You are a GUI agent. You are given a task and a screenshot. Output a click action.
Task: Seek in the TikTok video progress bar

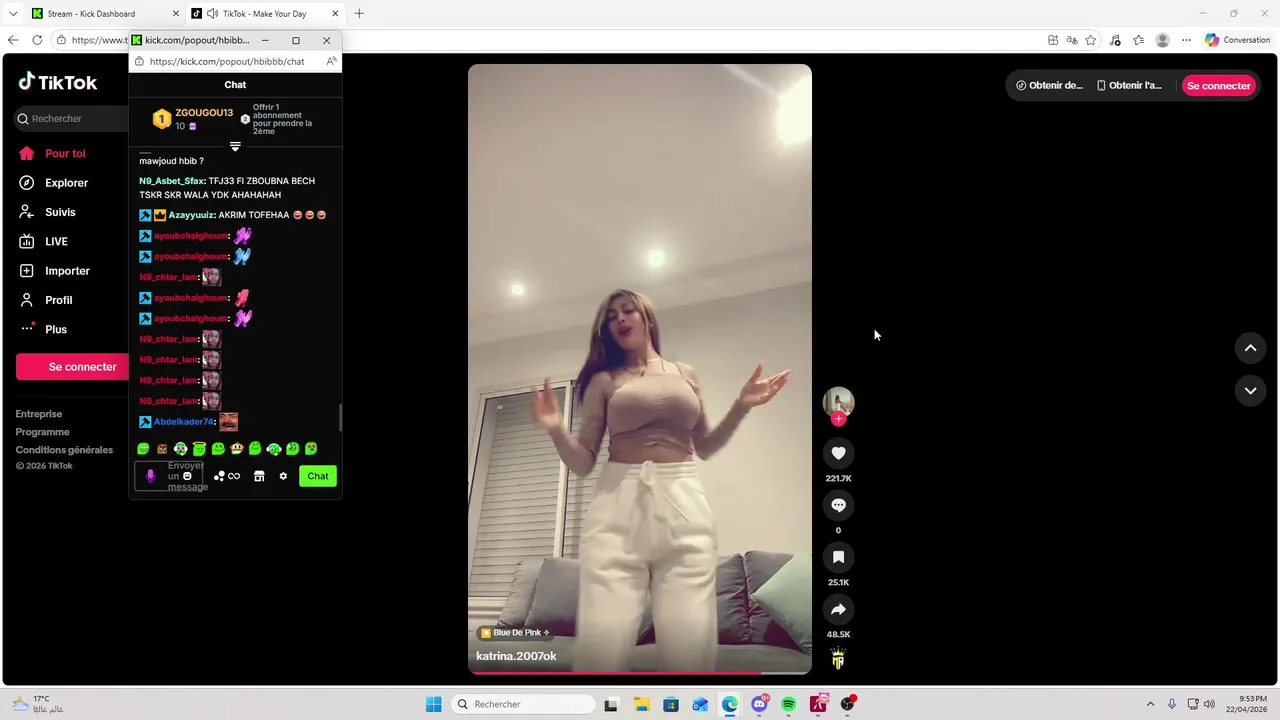tap(640, 673)
